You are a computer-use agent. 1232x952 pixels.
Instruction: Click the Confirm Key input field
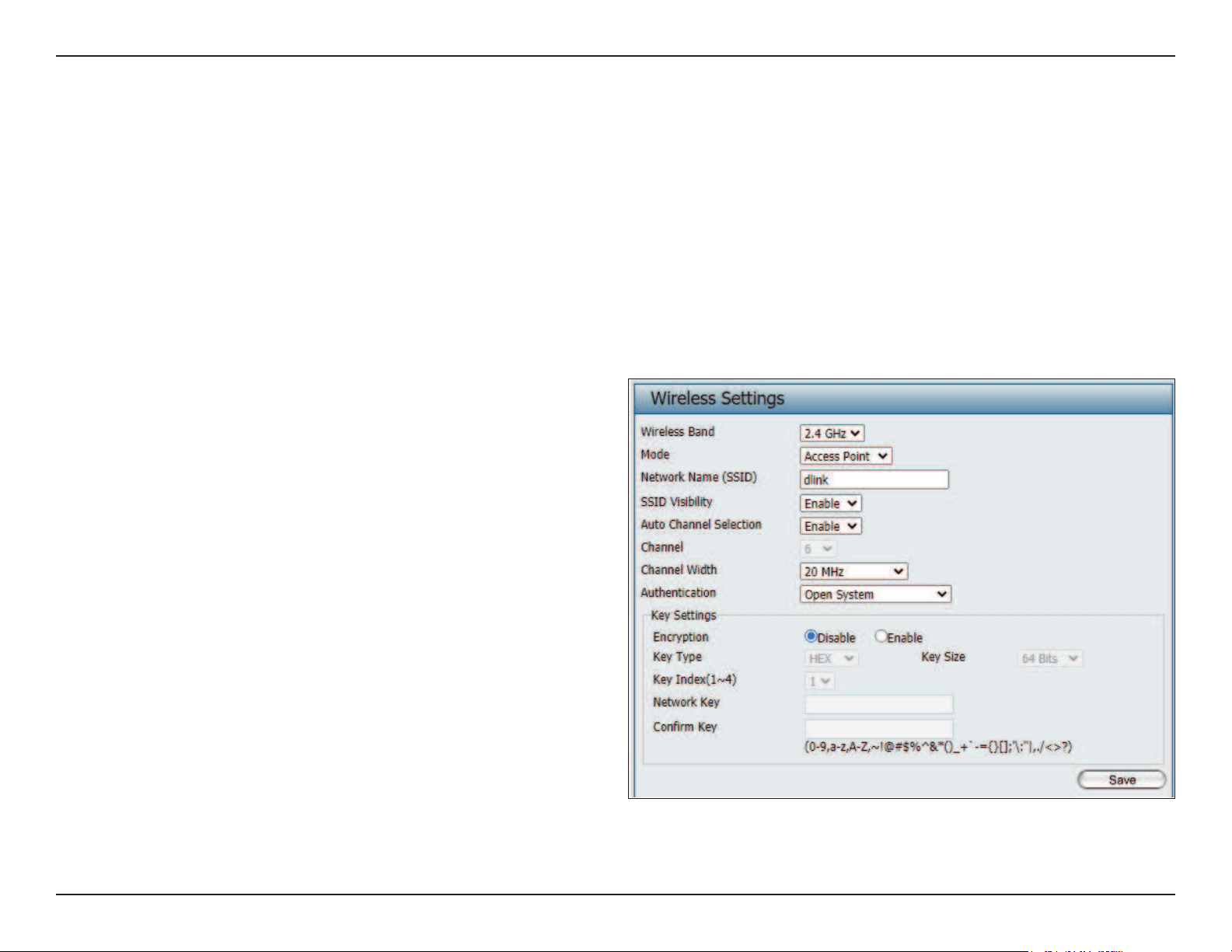(879, 728)
